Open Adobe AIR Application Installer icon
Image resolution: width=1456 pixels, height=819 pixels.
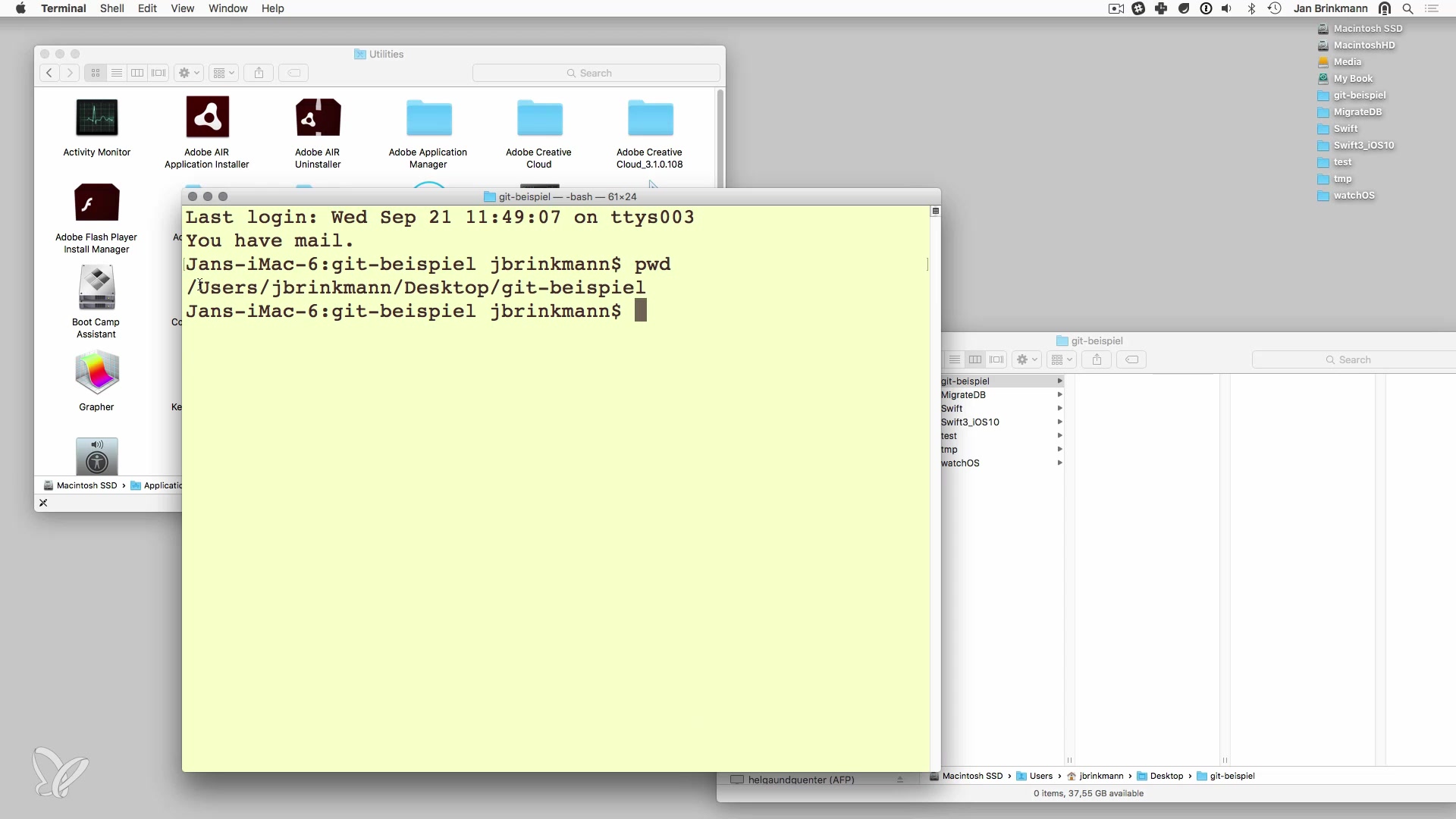tap(207, 118)
